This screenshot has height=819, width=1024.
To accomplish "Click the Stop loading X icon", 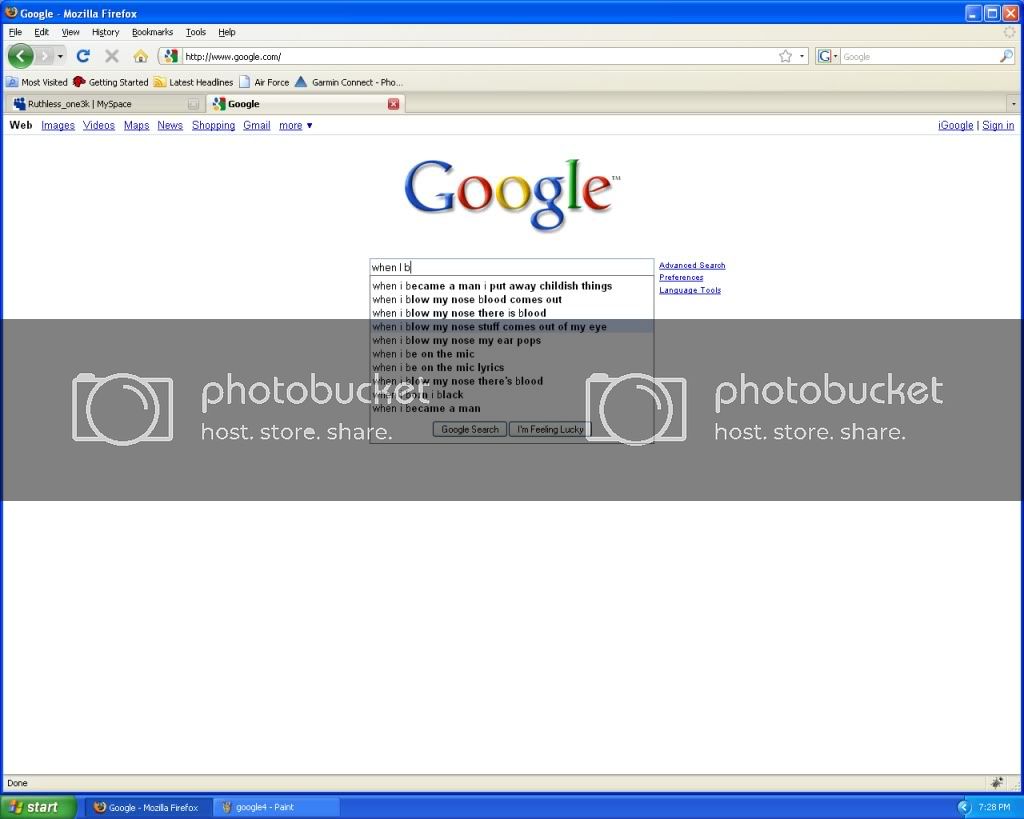I will click(x=112, y=56).
